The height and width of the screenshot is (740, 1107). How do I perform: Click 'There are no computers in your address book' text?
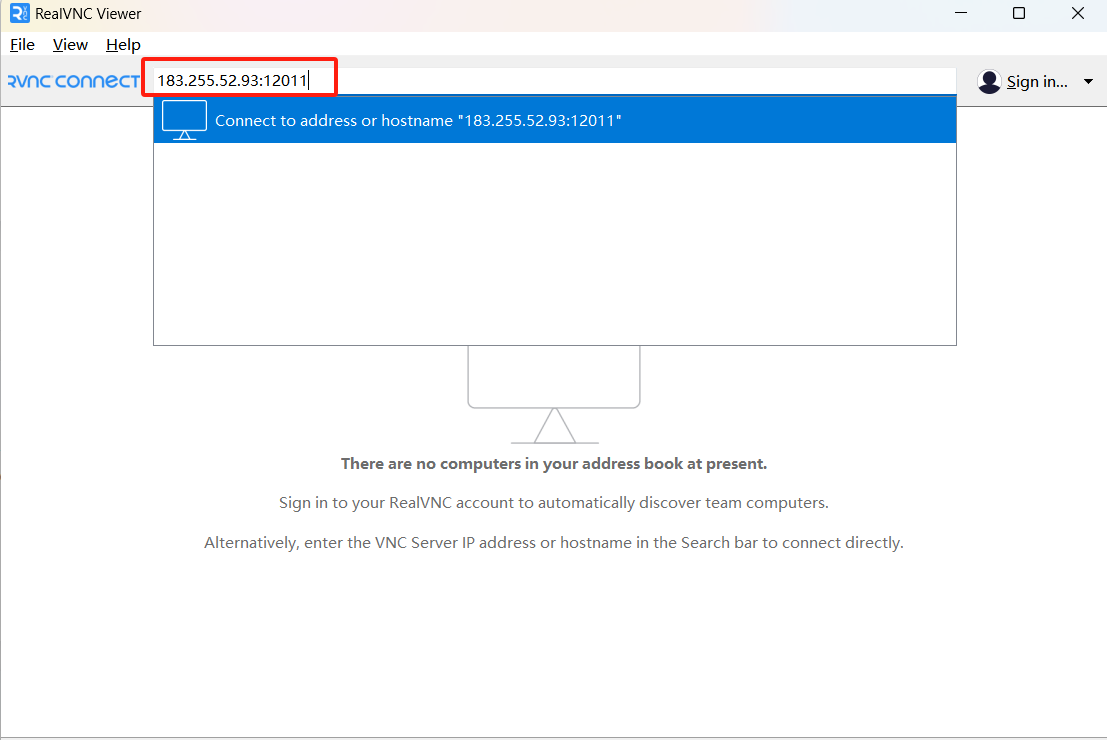pyautogui.click(x=554, y=464)
